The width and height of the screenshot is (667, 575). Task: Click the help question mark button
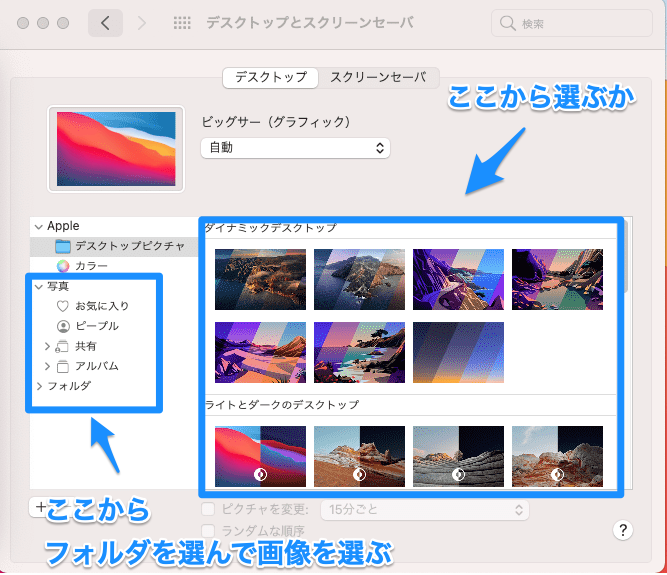click(623, 530)
